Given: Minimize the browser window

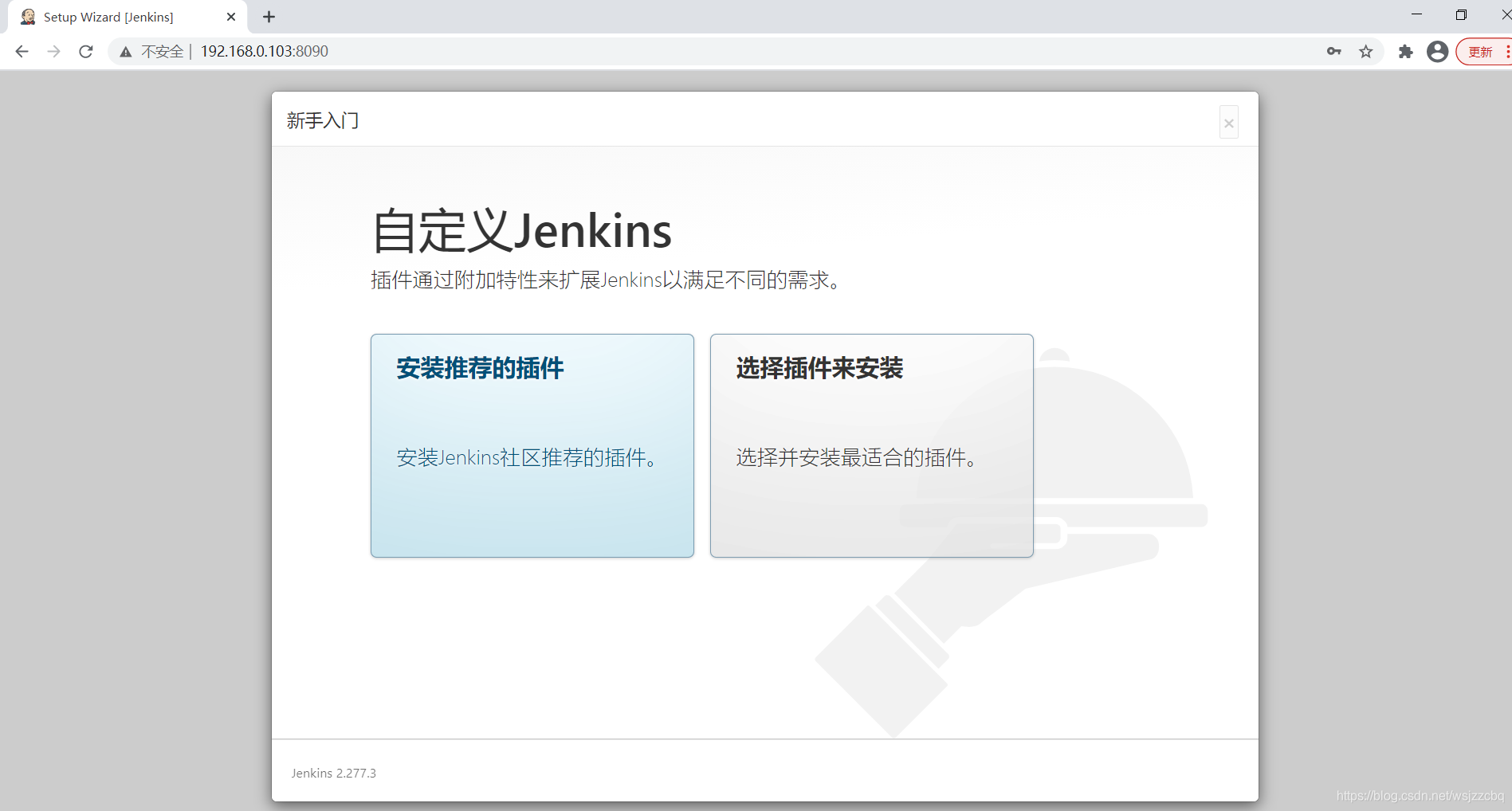Looking at the screenshot, I should point(1416,14).
